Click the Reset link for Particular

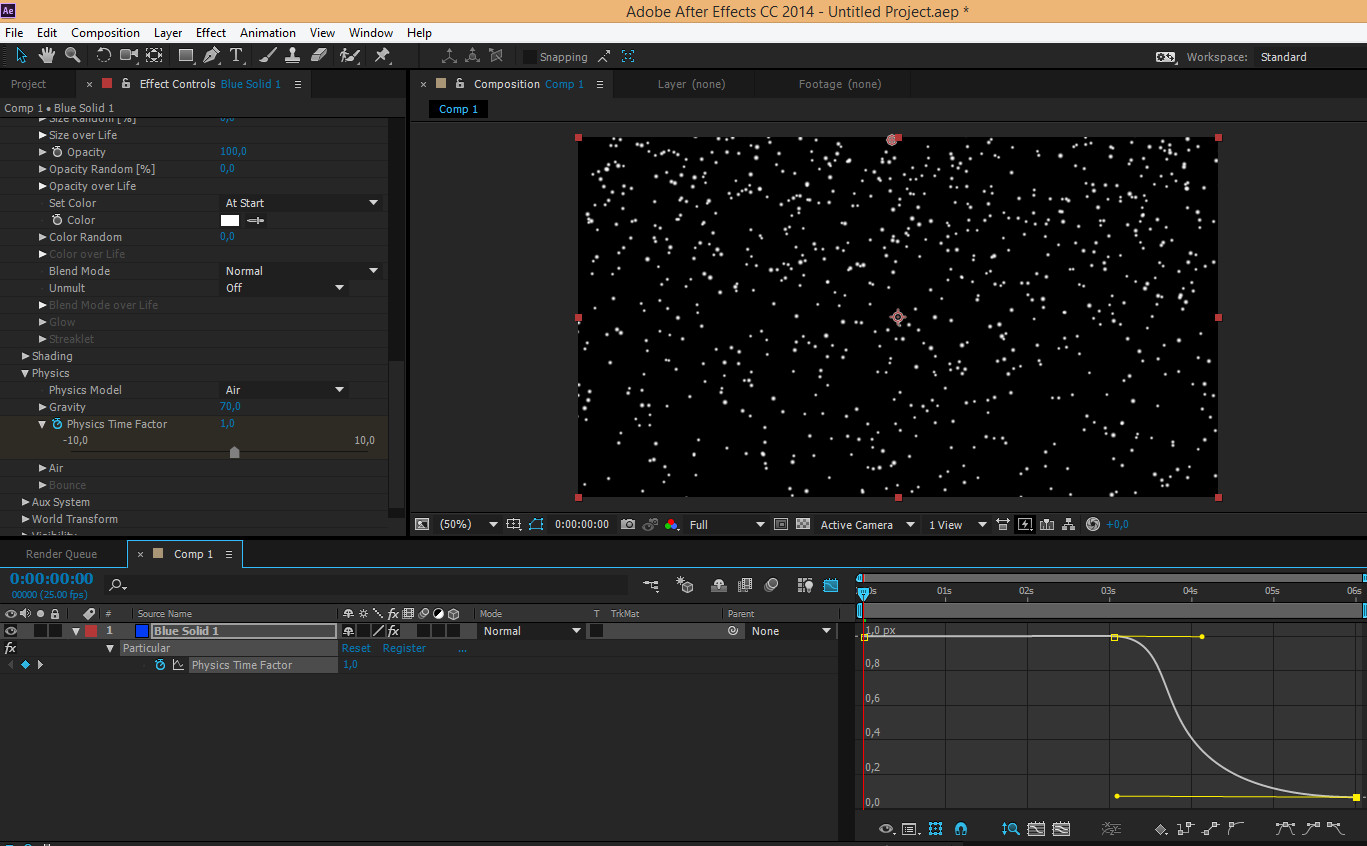[356, 648]
